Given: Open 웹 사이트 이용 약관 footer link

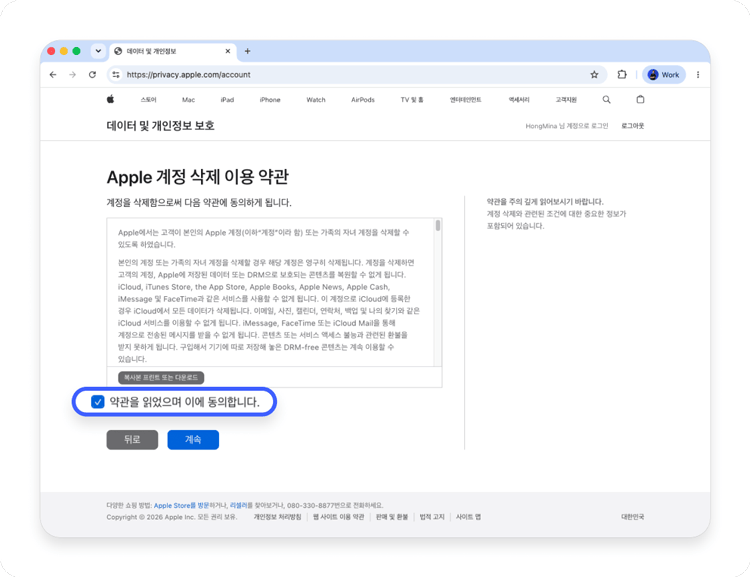Looking at the screenshot, I should (x=339, y=517).
